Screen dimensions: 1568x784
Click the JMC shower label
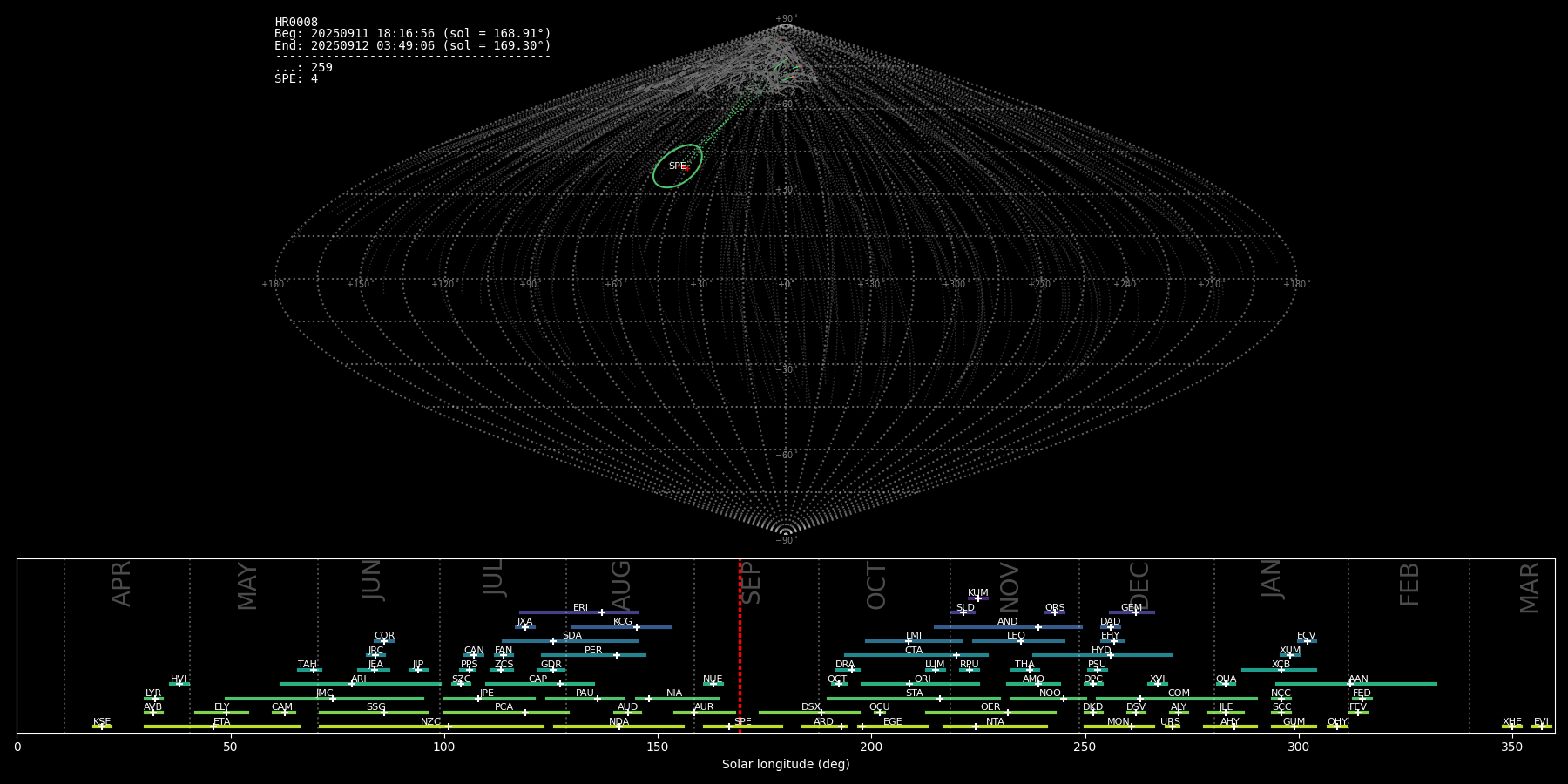click(x=325, y=693)
